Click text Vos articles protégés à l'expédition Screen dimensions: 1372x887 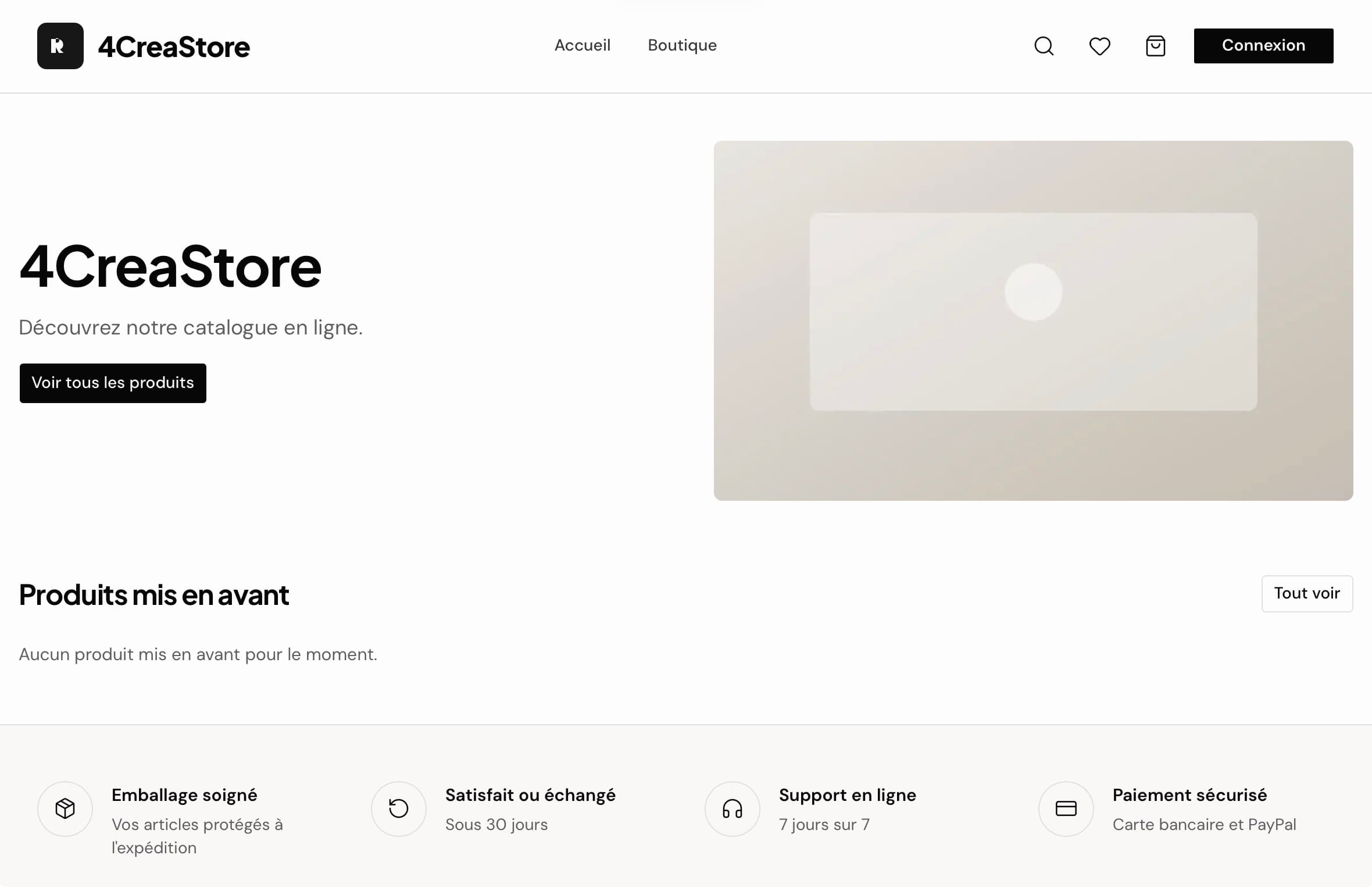tap(197, 836)
